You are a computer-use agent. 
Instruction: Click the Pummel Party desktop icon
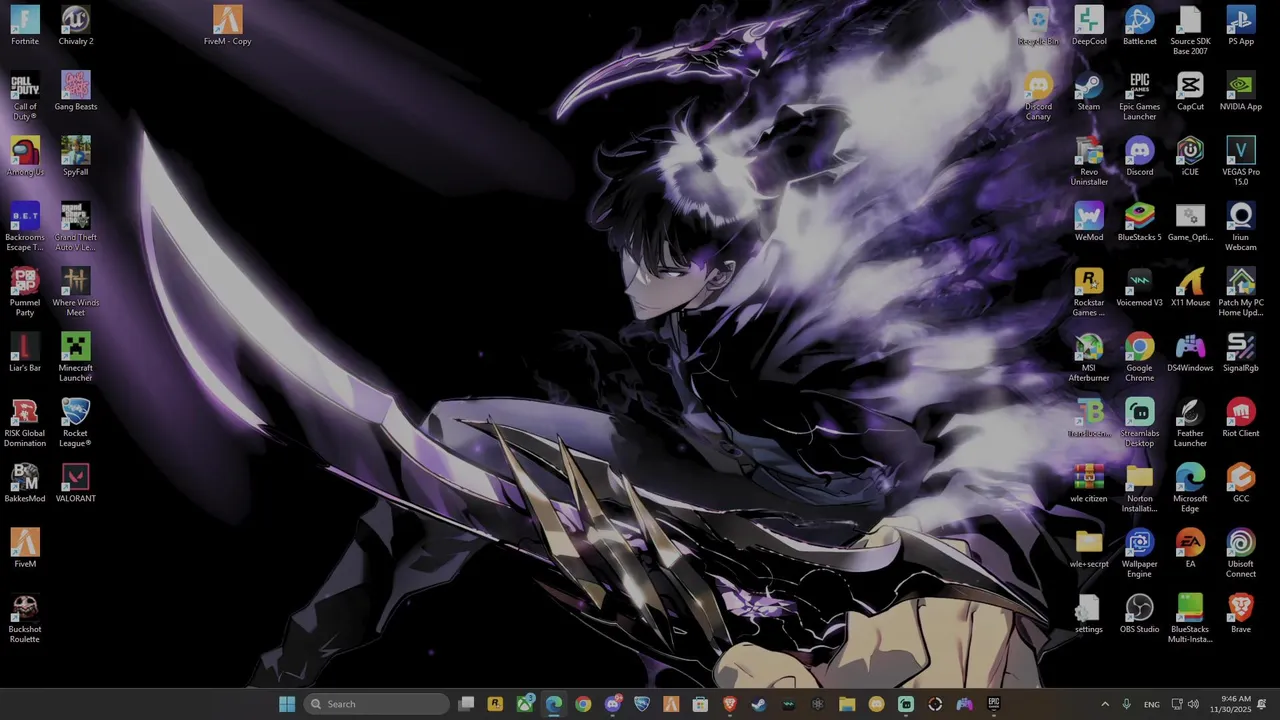point(25,292)
